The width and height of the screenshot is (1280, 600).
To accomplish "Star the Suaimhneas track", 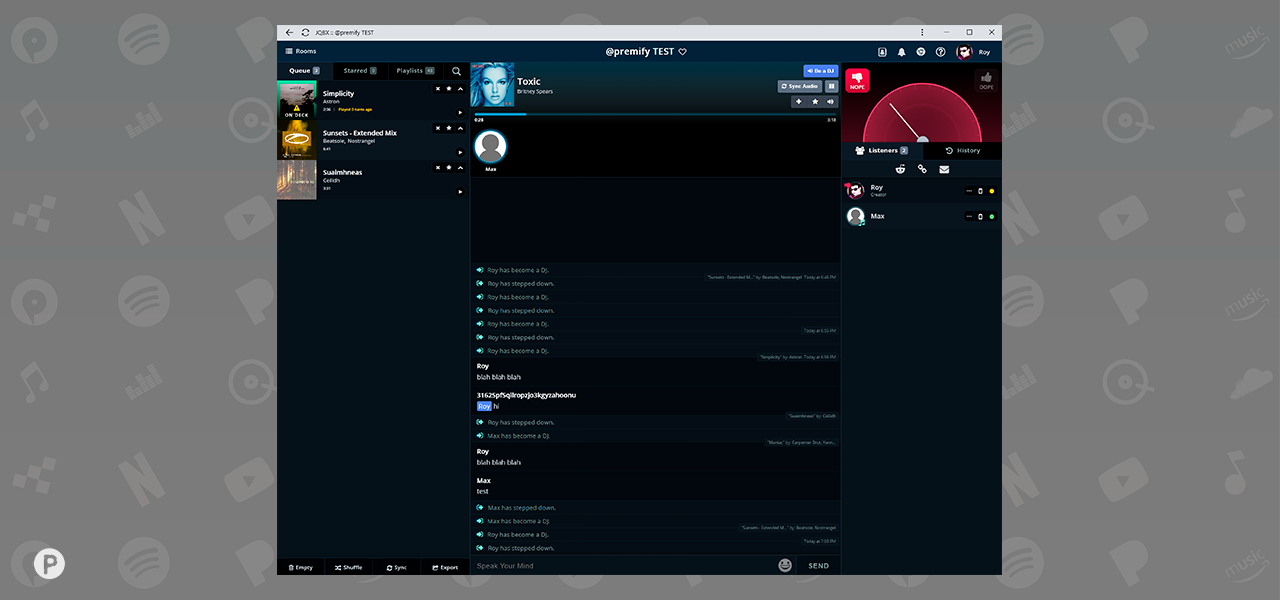I will click(449, 167).
